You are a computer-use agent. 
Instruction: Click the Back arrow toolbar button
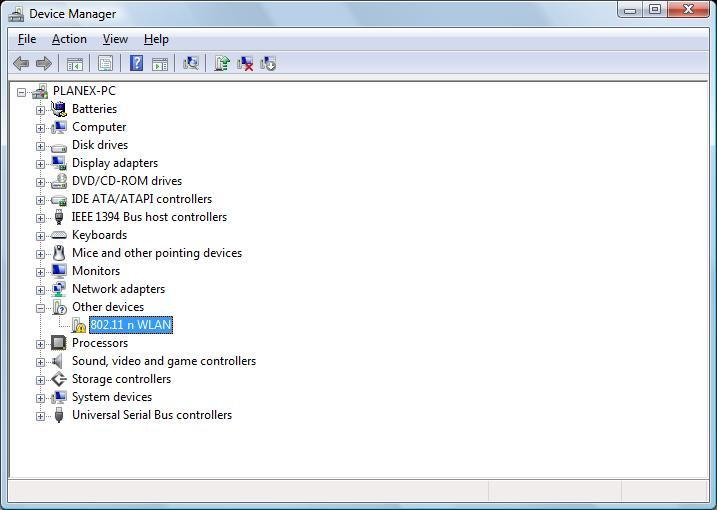(21, 63)
